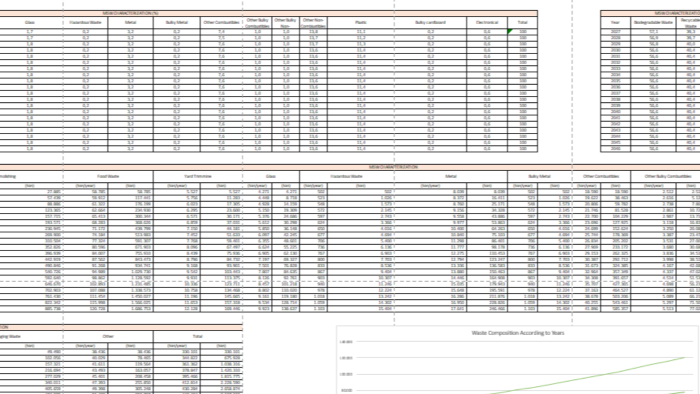Select Metal header in the tonnage table
700x394 pixels.
451,176
